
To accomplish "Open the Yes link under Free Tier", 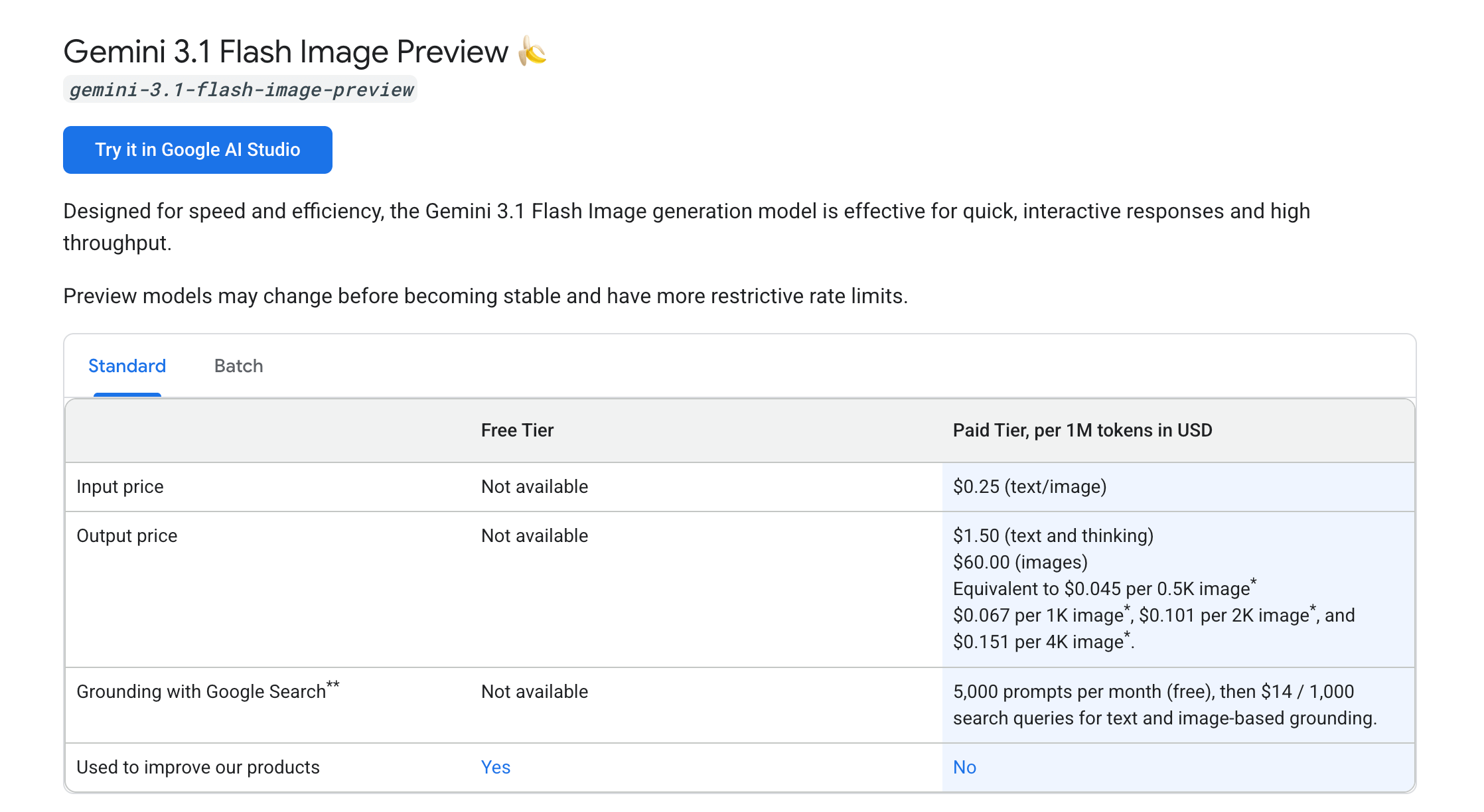I will click(x=495, y=768).
